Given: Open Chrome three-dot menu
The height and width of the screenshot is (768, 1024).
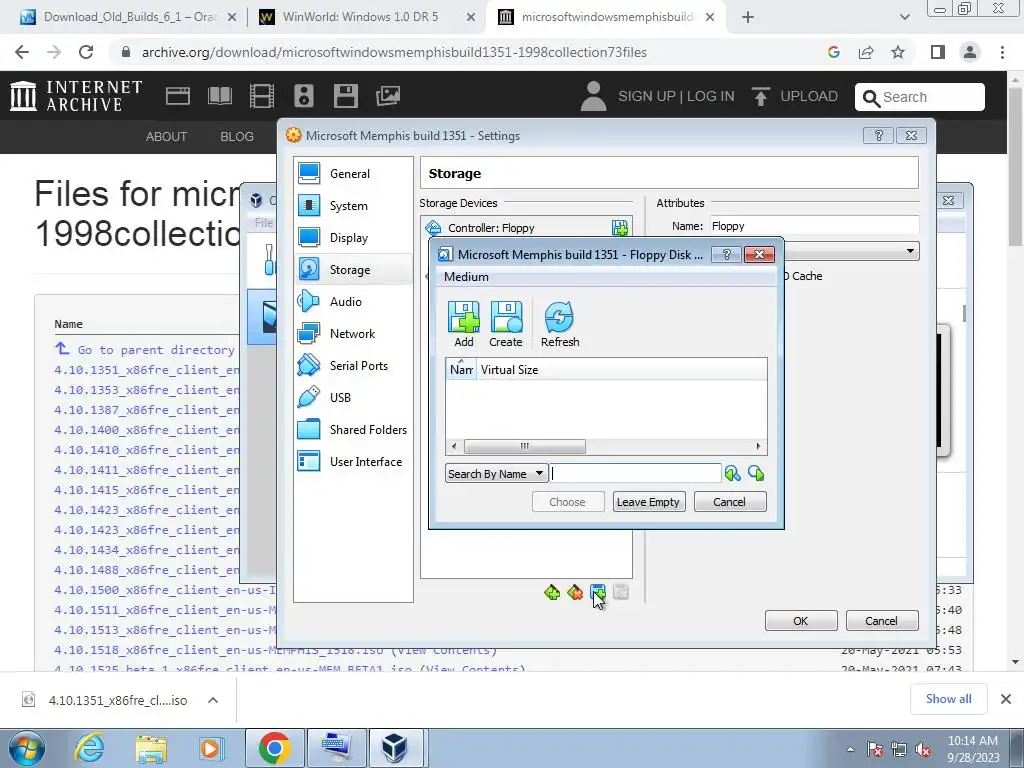Looking at the screenshot, I should (1002, 52).
